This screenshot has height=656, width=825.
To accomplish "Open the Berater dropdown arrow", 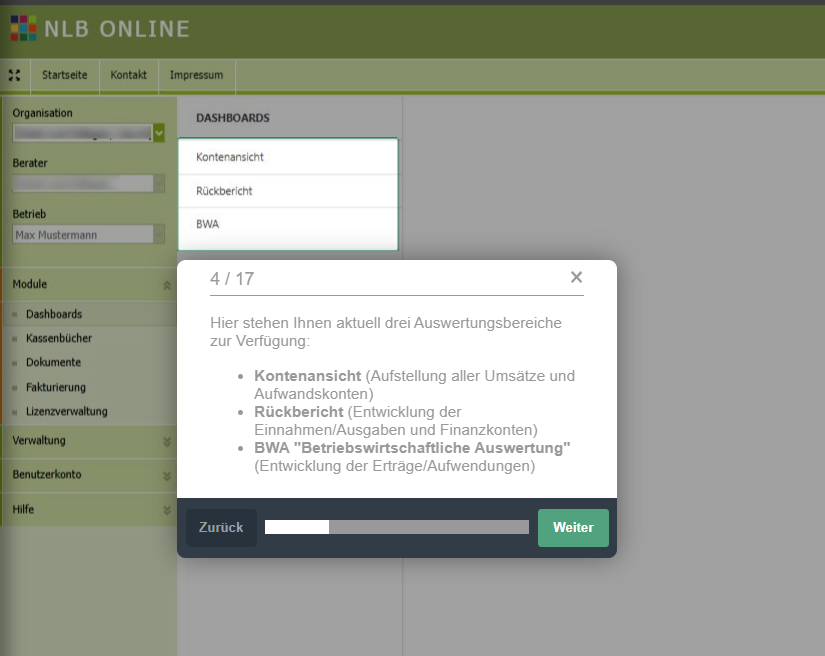I will tap(159, 183).
